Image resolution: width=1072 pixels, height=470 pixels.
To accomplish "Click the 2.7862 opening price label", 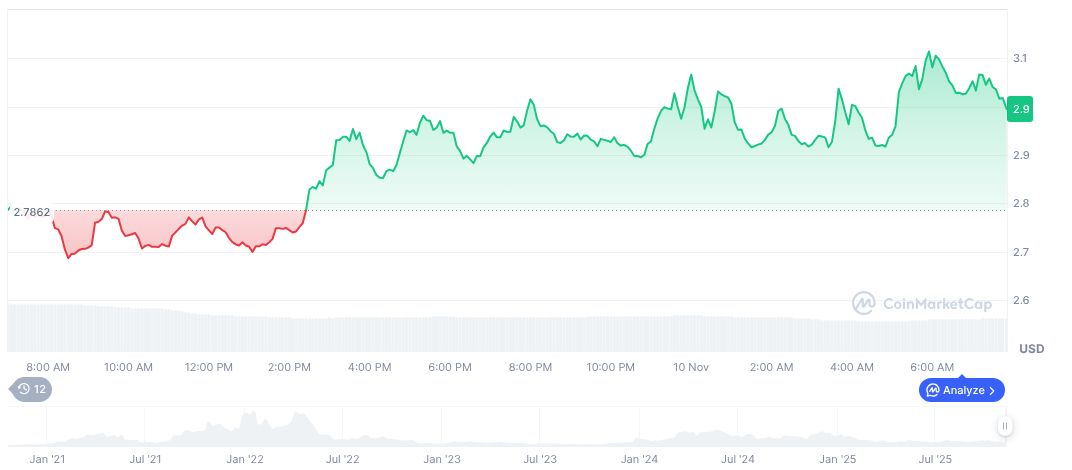I will [31, 211].
